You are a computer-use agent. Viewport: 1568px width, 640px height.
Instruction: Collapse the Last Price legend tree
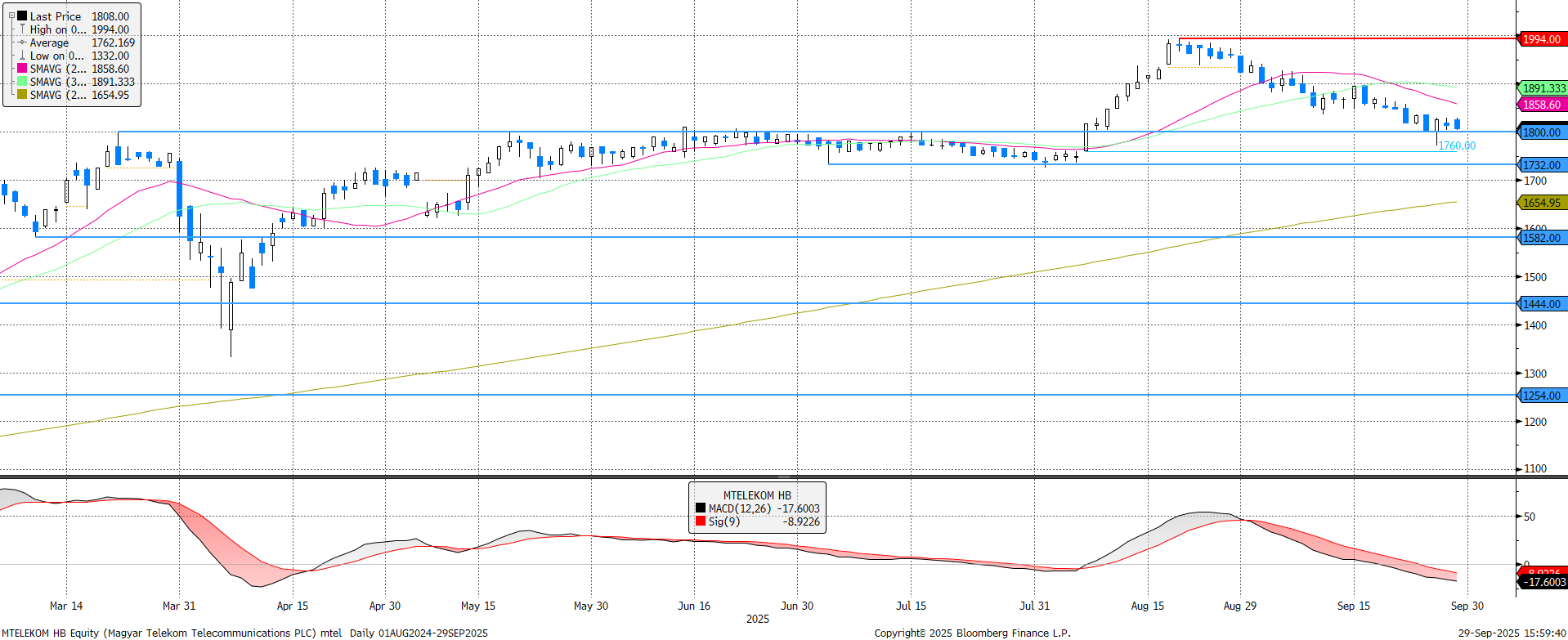coord(11,16)
